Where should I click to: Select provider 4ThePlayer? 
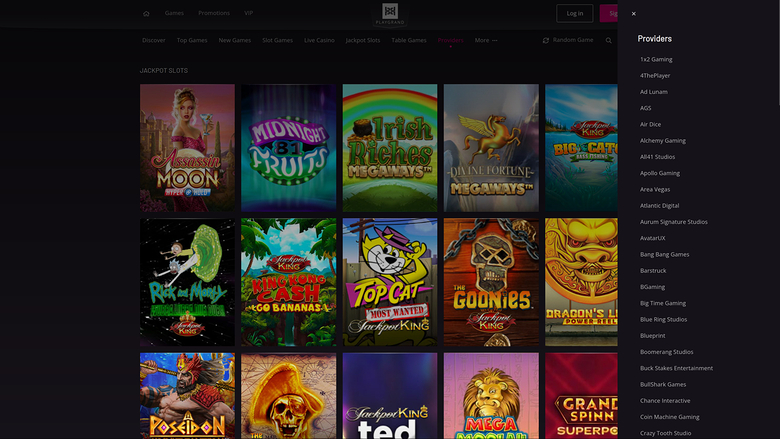[x=655, y=76]
